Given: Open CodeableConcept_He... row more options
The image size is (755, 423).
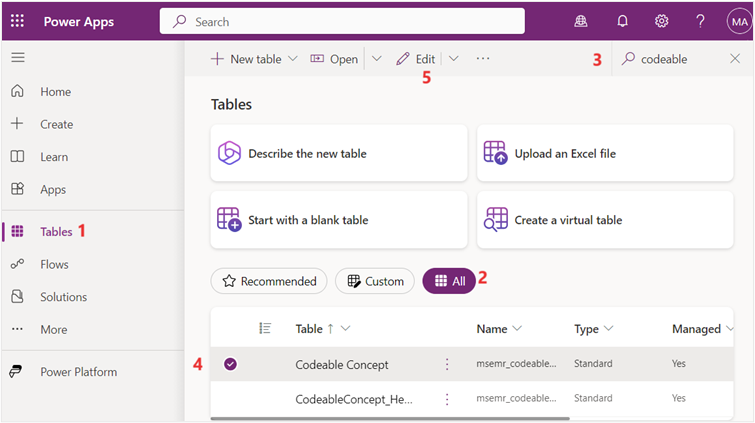Looking at the screenshot, I should tap(447, 399).
